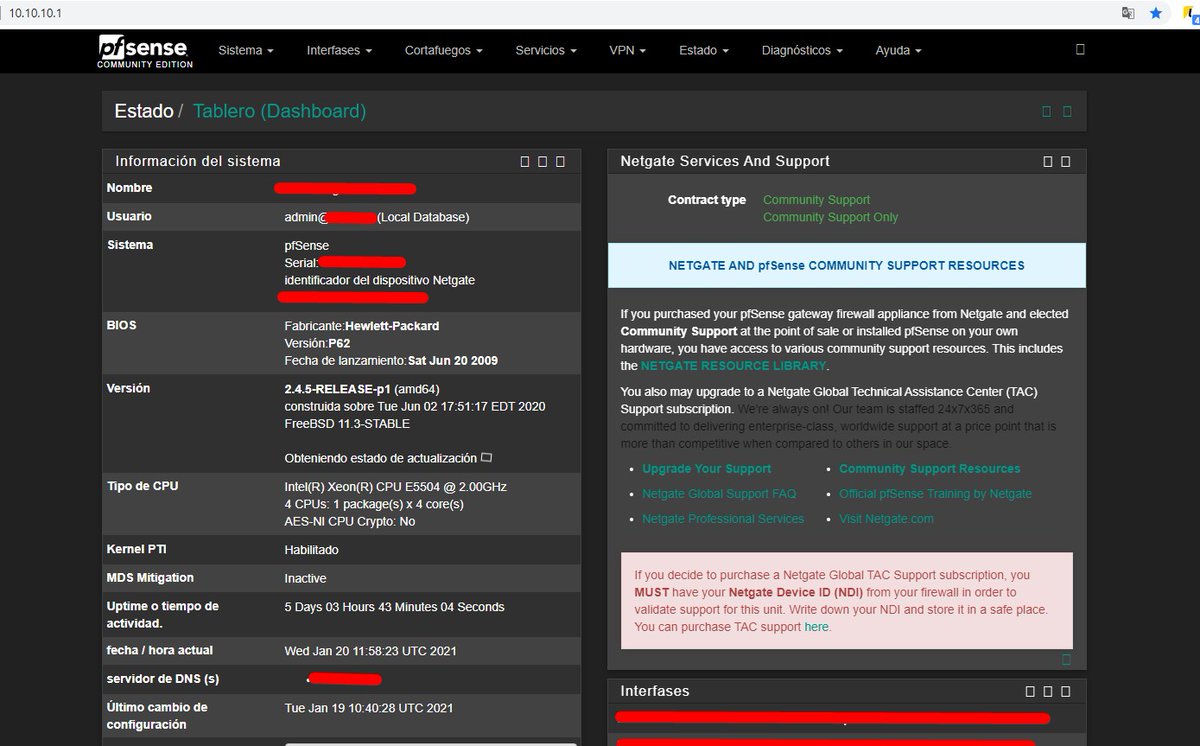Click the 'here' link to purchase TAC support
This screenshot has height=746, width=1200.
coord(816,627)
